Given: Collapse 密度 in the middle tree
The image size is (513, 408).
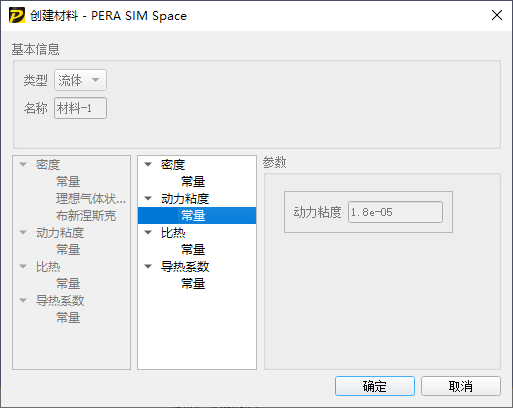Looking at the screenshot, I should 148,164.
